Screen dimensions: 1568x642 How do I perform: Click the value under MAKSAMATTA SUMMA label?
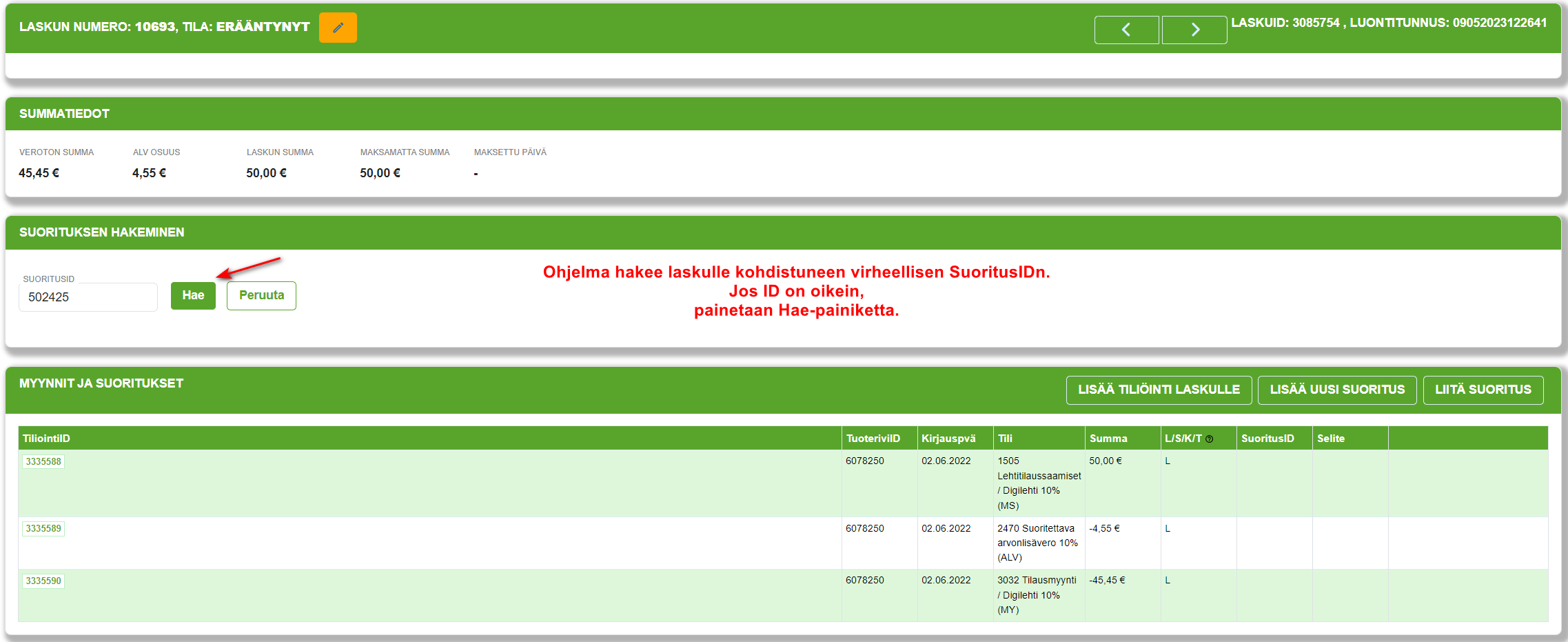(x=380, y=173)
